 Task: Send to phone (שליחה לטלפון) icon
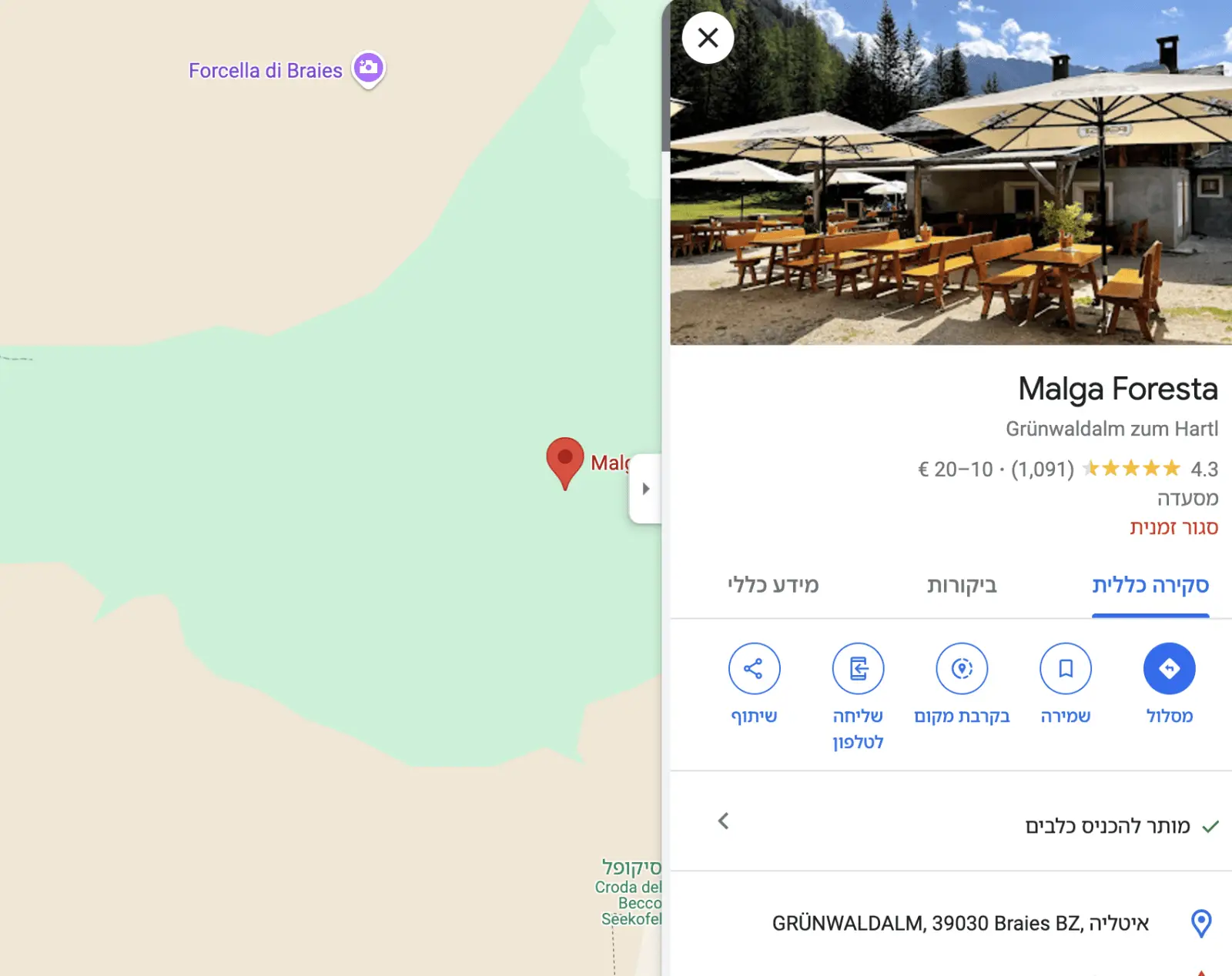pyautogui.click(x=858, y=668)
